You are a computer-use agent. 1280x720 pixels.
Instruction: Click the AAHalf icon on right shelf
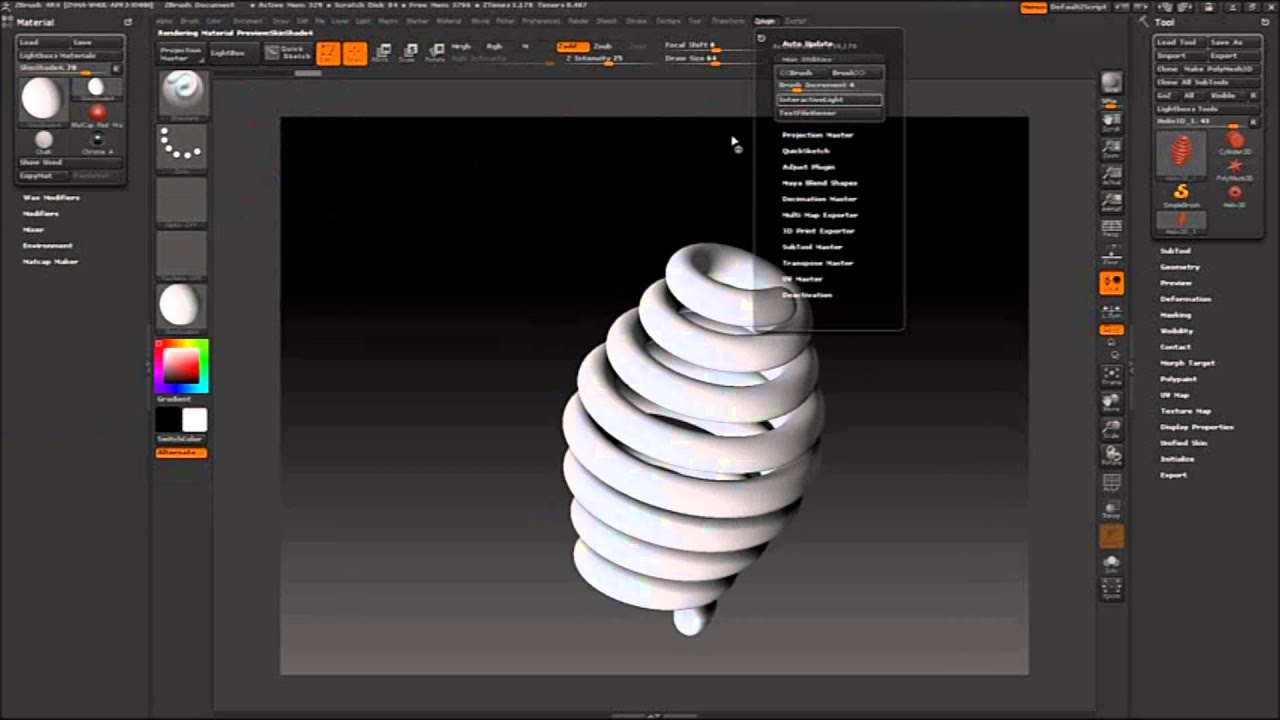point(1111,203)
